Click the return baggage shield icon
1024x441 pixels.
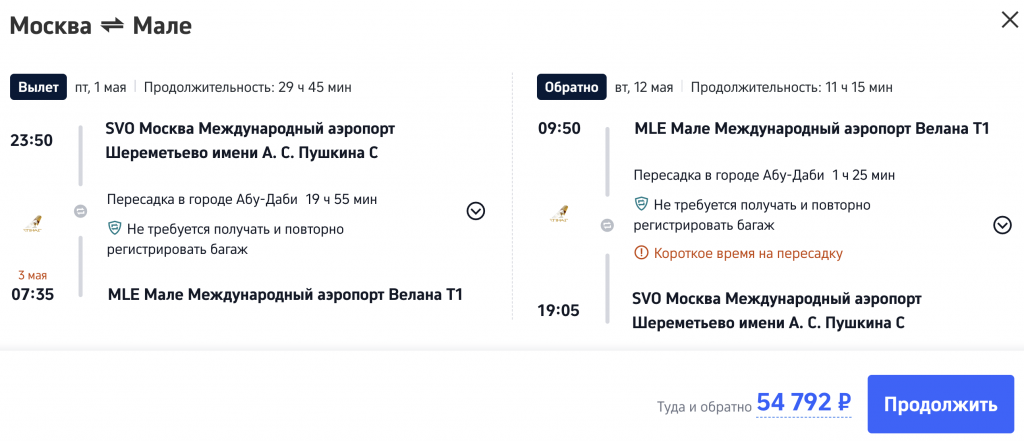tap(642, 204)
